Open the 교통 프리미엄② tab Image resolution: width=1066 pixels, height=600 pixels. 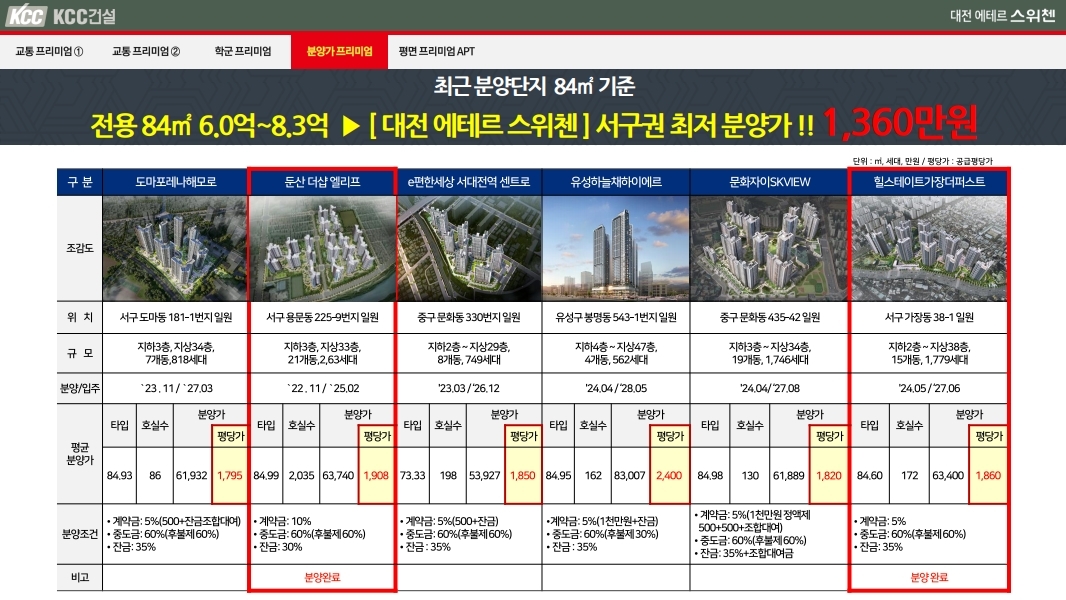(x=146, y=51)
